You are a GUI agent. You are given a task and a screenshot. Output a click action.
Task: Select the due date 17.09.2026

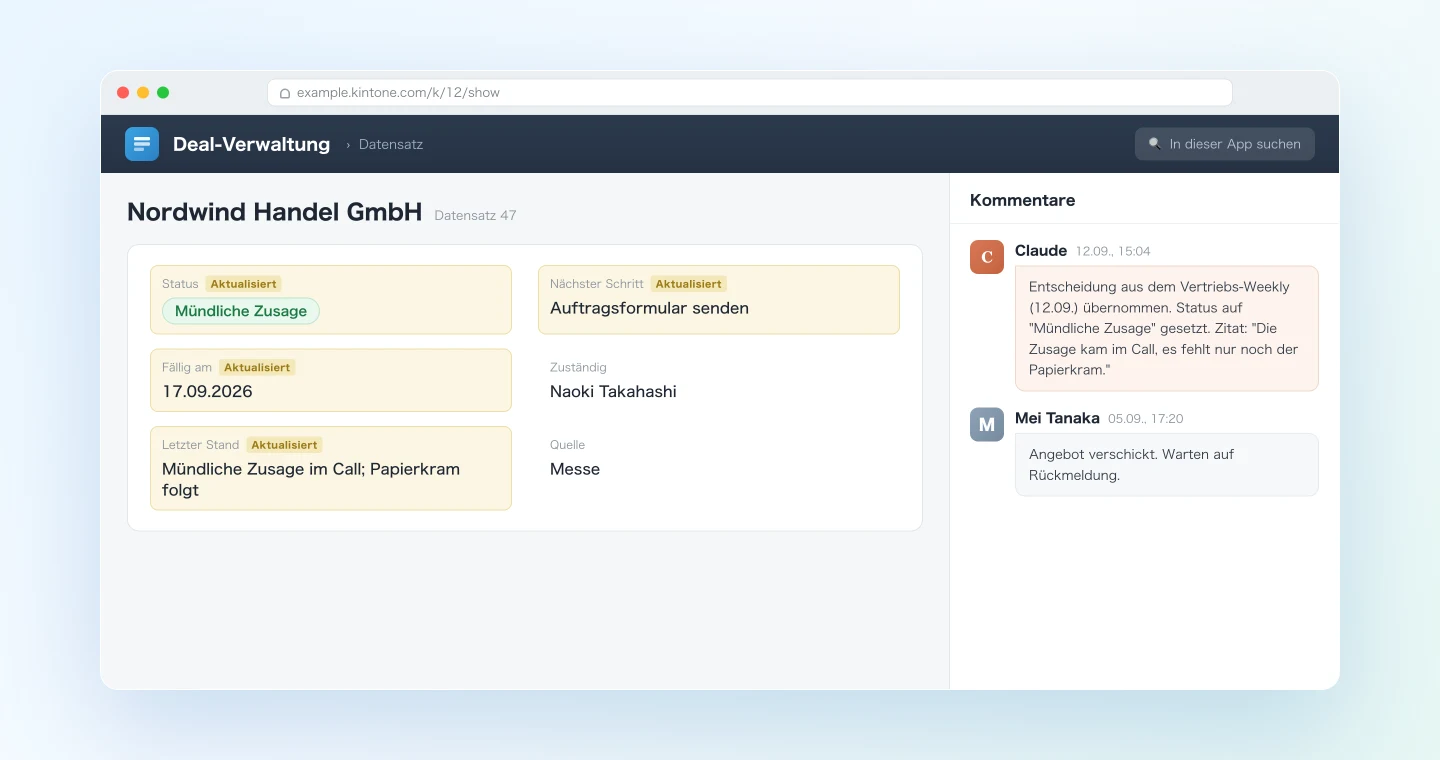(207, 391)
